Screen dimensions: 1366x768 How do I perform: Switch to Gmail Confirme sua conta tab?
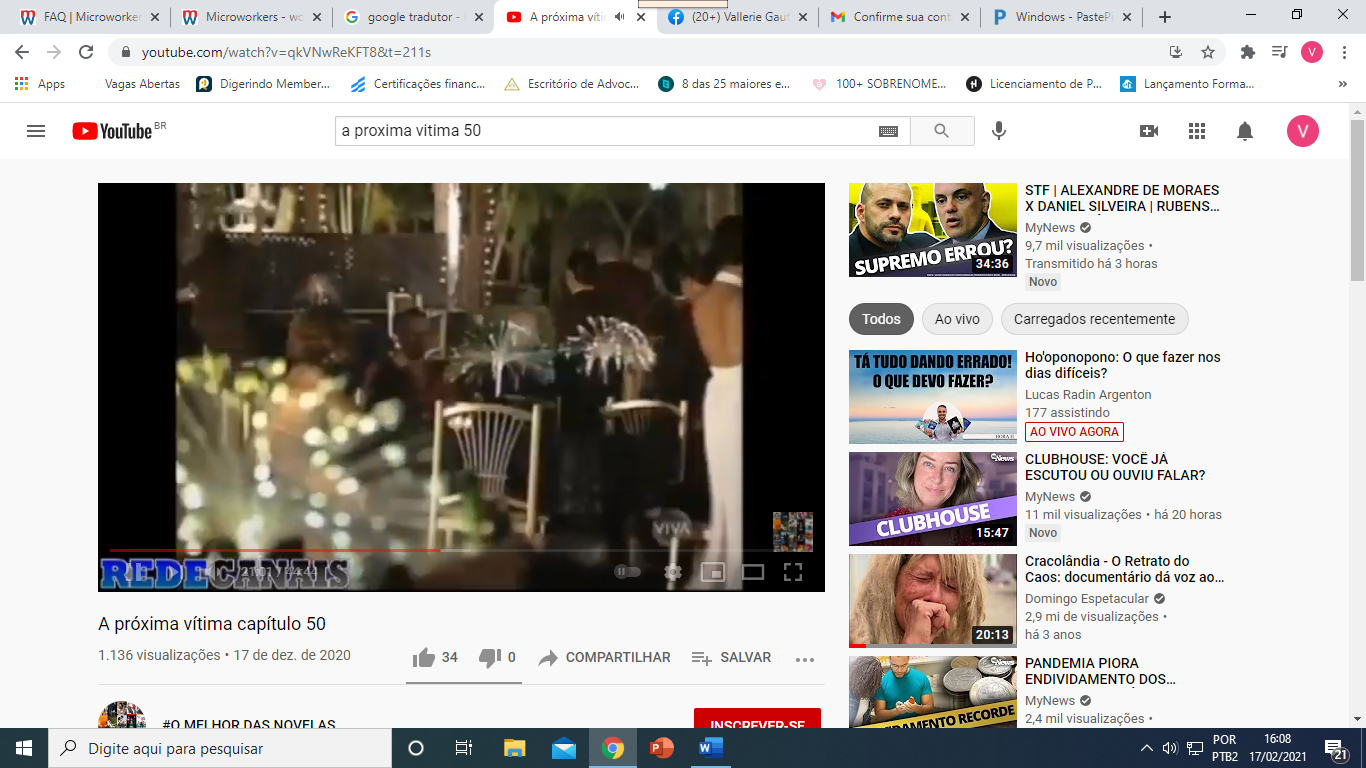tap(899, 17)
